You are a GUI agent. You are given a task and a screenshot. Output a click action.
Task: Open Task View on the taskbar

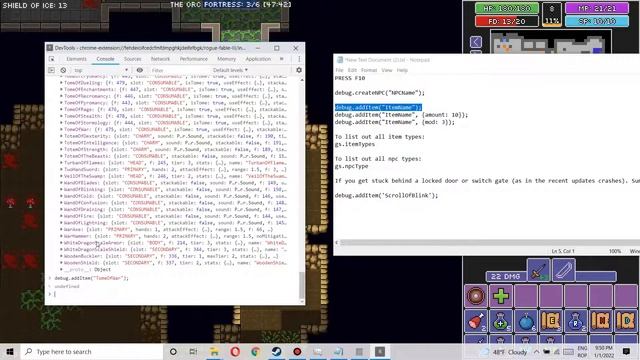pyautogui.click(x=193, y=351)
